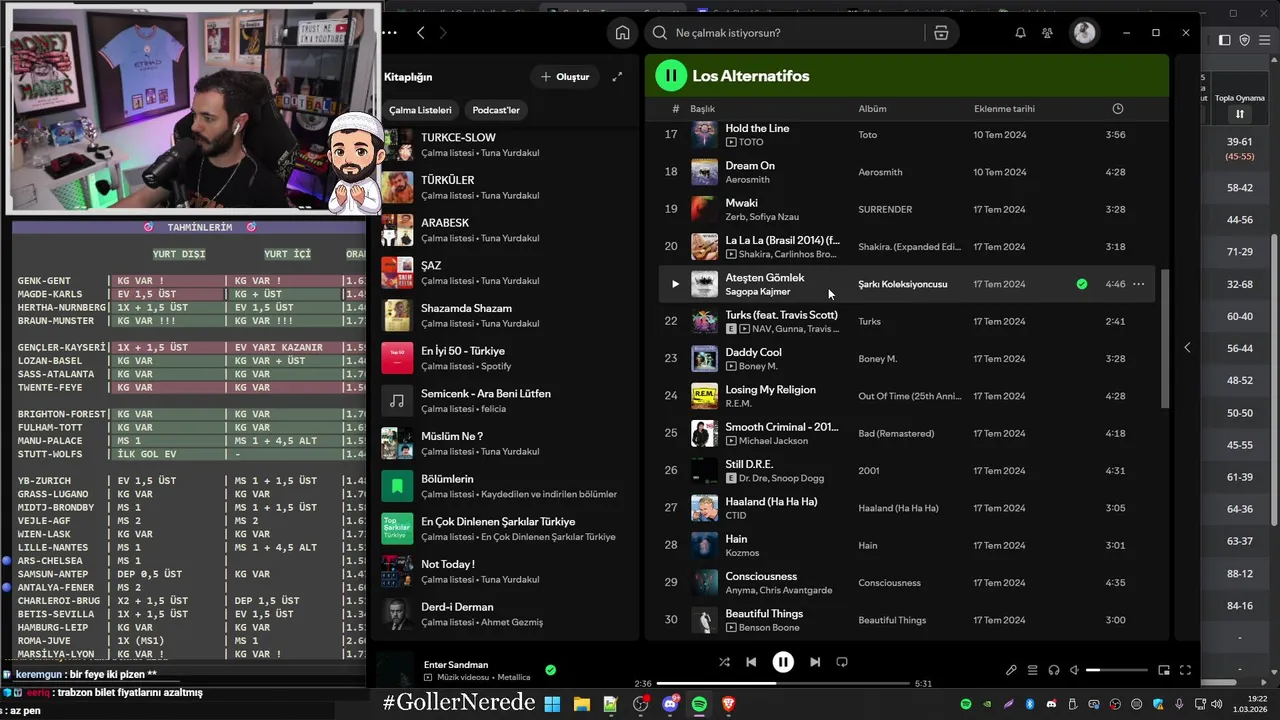Screen dimensions: 1280x720
Task: Open the user profile avatar
Action: (x=1084, y=33)
